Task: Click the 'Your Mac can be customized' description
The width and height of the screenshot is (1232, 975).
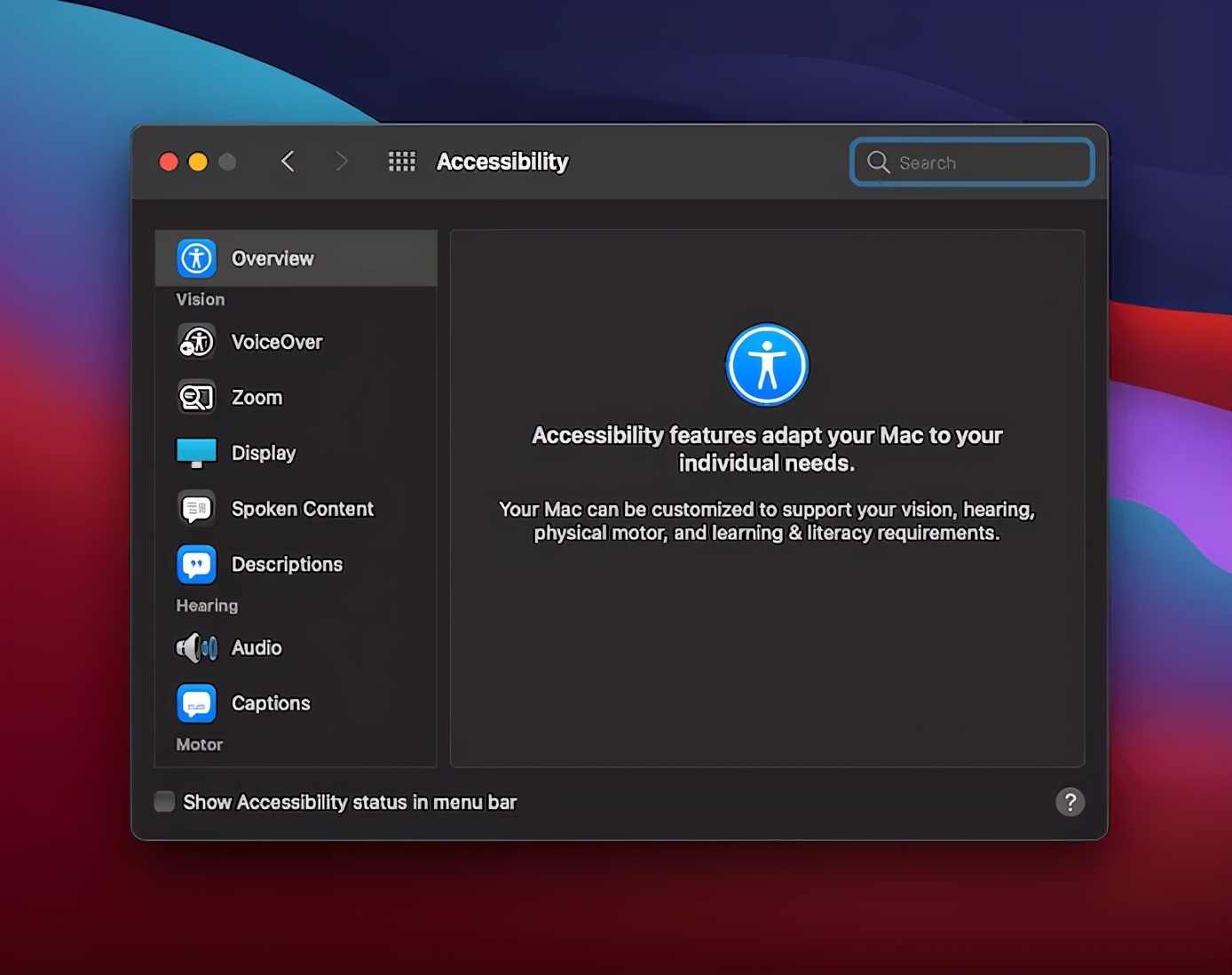Action: 767,521
